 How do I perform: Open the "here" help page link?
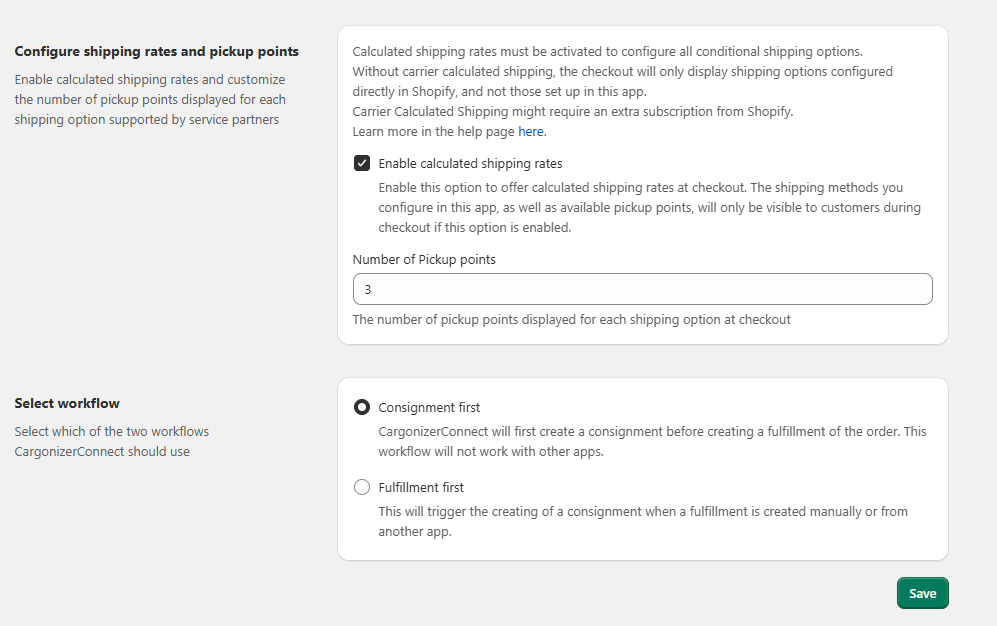point(531,132)
